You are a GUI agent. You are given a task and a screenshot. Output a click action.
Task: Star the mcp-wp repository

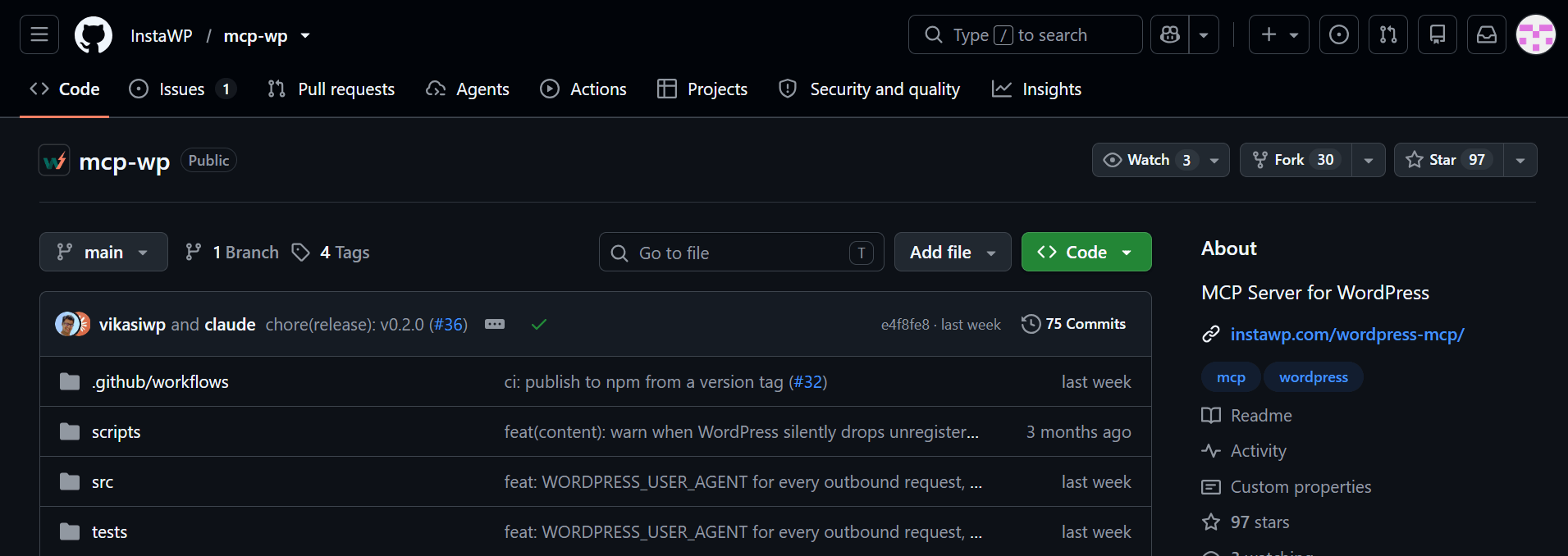(x=1449, y=160)
